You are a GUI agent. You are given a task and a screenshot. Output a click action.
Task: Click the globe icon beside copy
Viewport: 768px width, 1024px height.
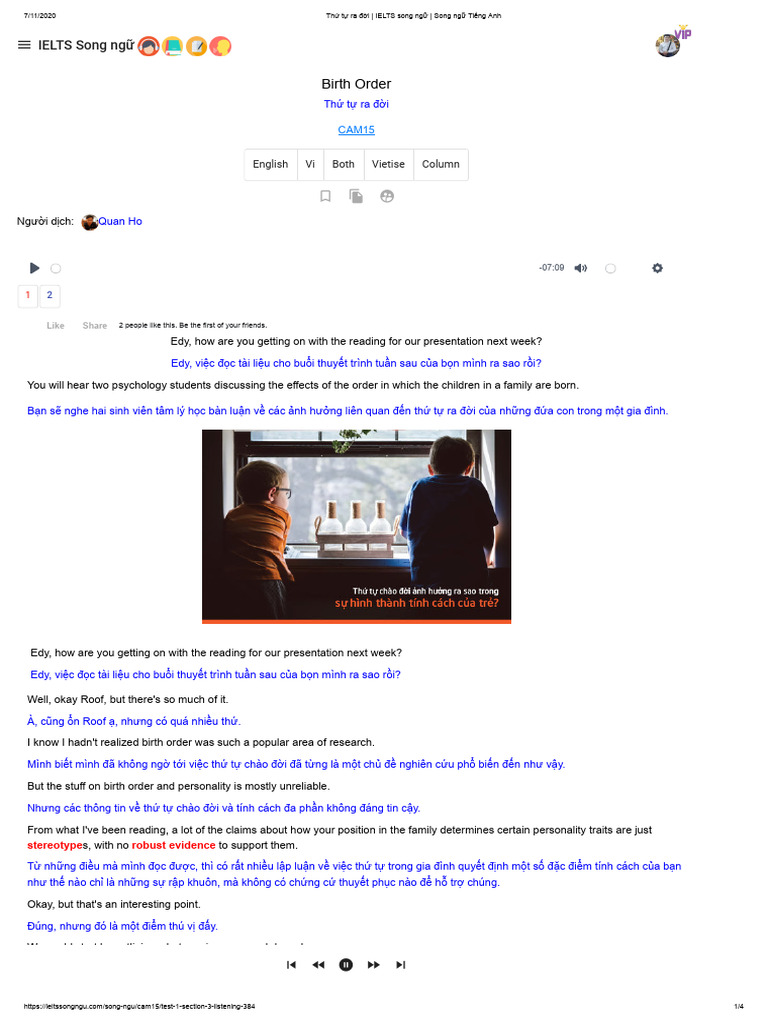coord(387,196)
